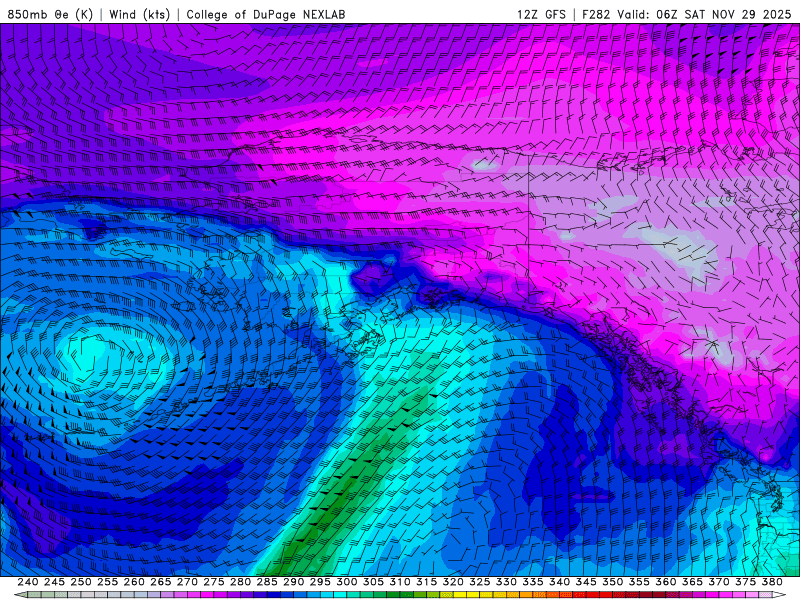Click the "12Z GFS" model run label

pyautogui.click(x=541, y=14)
